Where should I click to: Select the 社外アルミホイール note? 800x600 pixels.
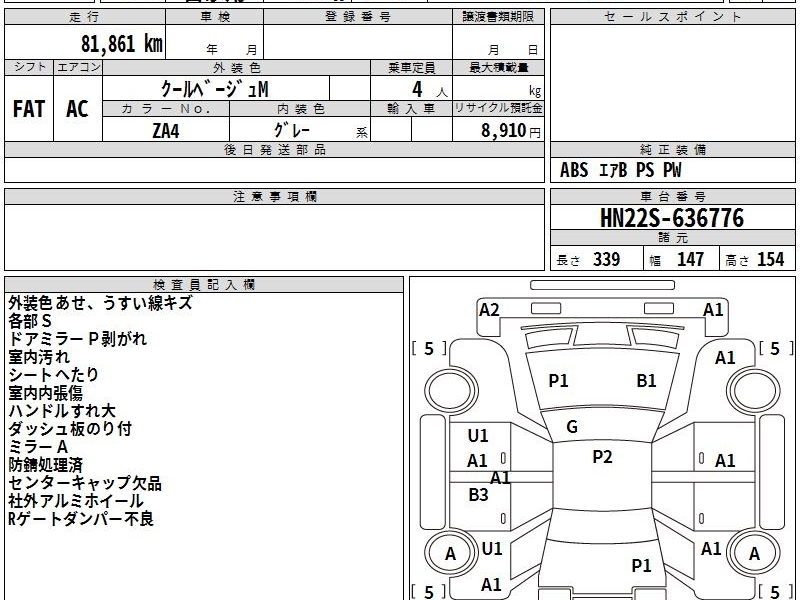tap(76, 501)
